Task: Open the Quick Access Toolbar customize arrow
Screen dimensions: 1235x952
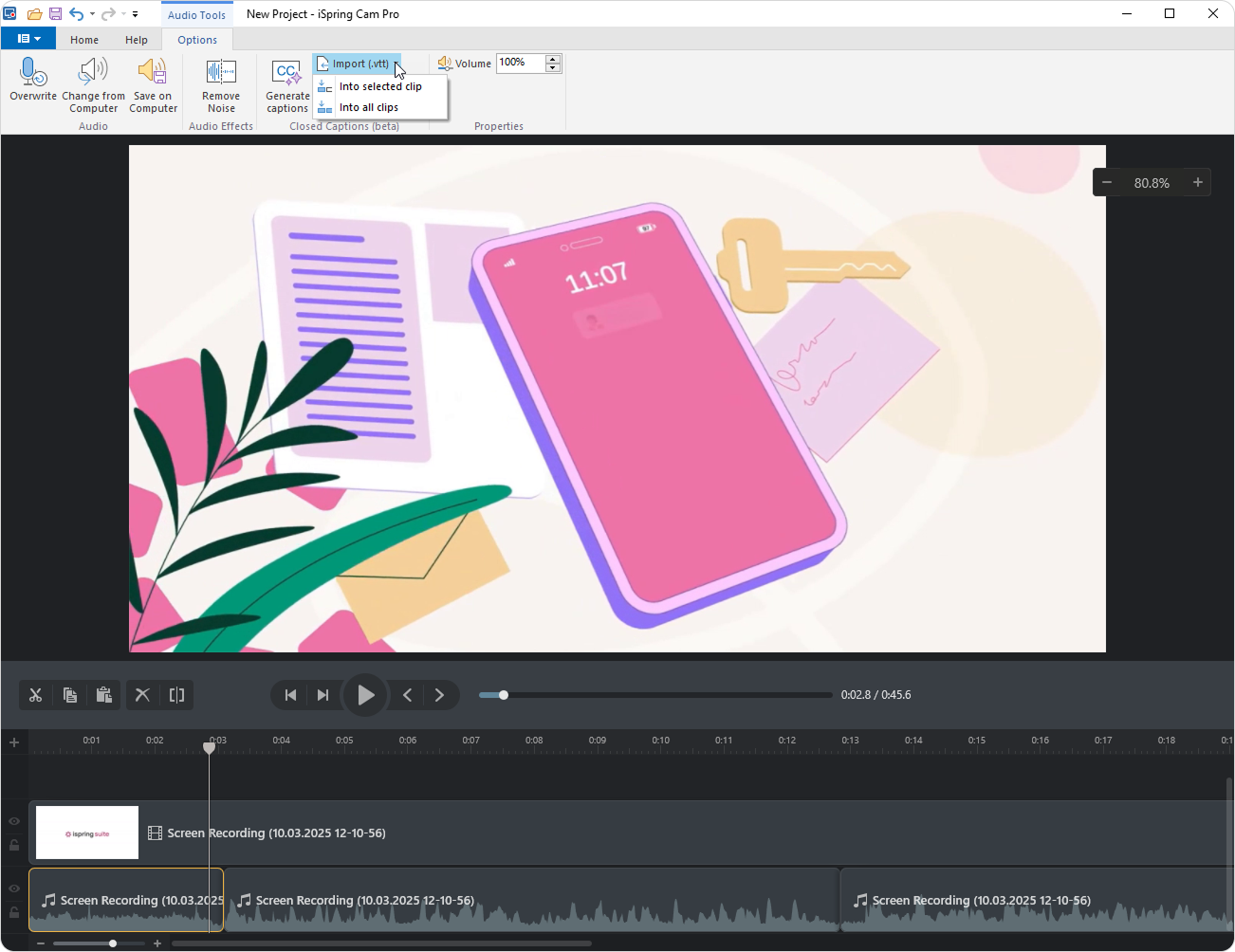Action: pyautogui.click(x=136, y=14)
